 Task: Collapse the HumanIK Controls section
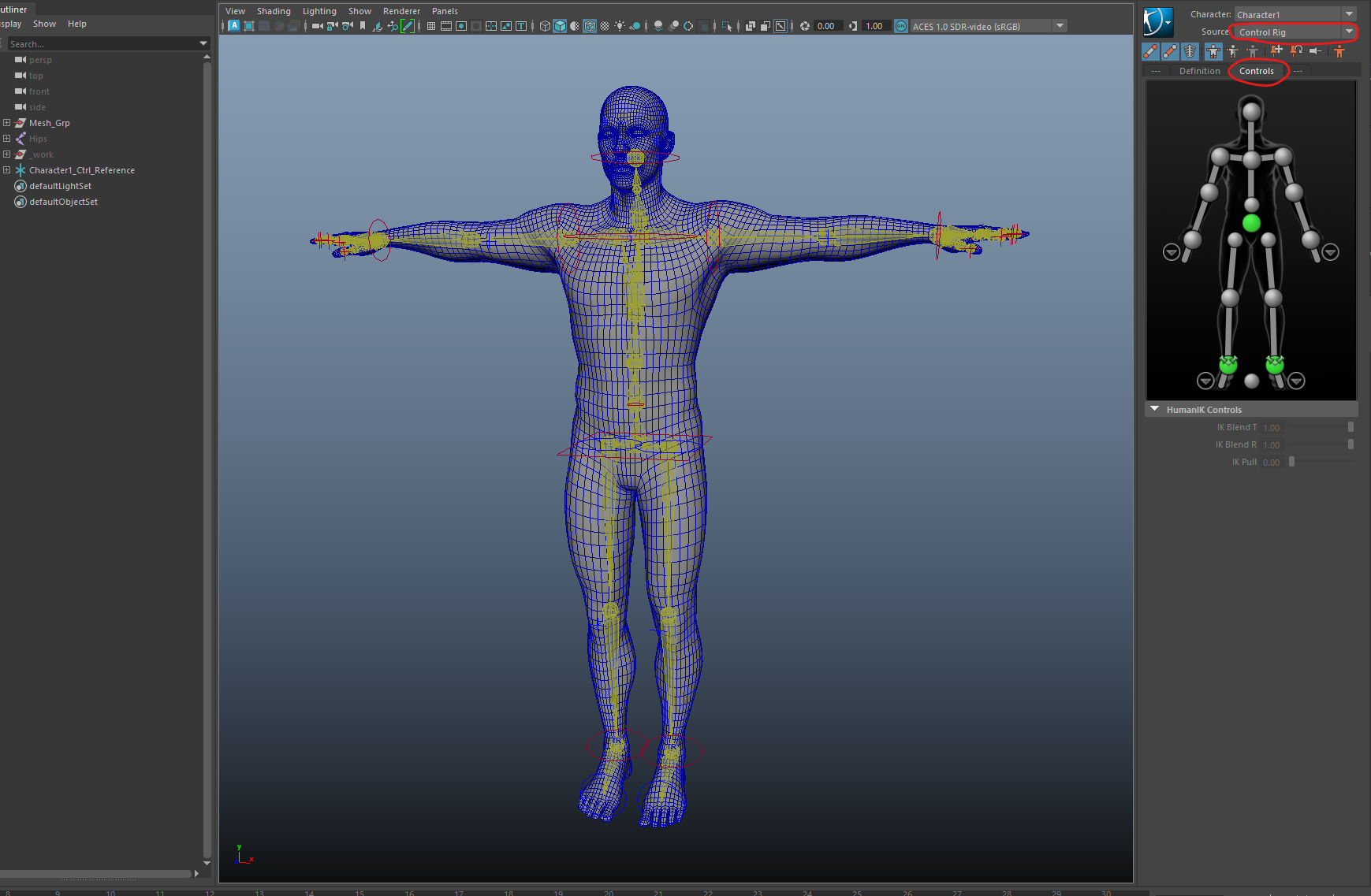pos(1155,410)
